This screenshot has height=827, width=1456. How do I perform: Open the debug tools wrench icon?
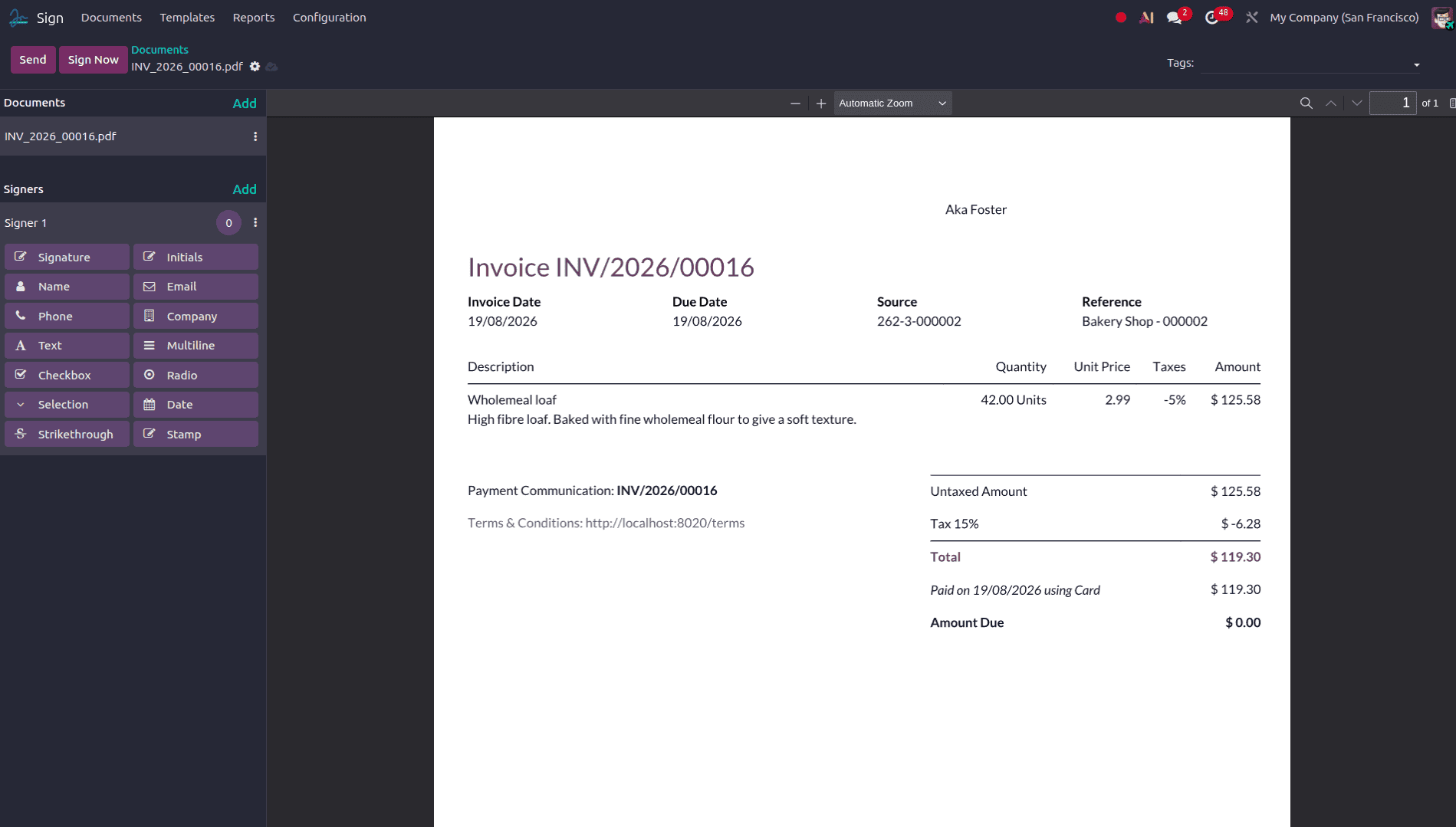(x=1251, y=17)
